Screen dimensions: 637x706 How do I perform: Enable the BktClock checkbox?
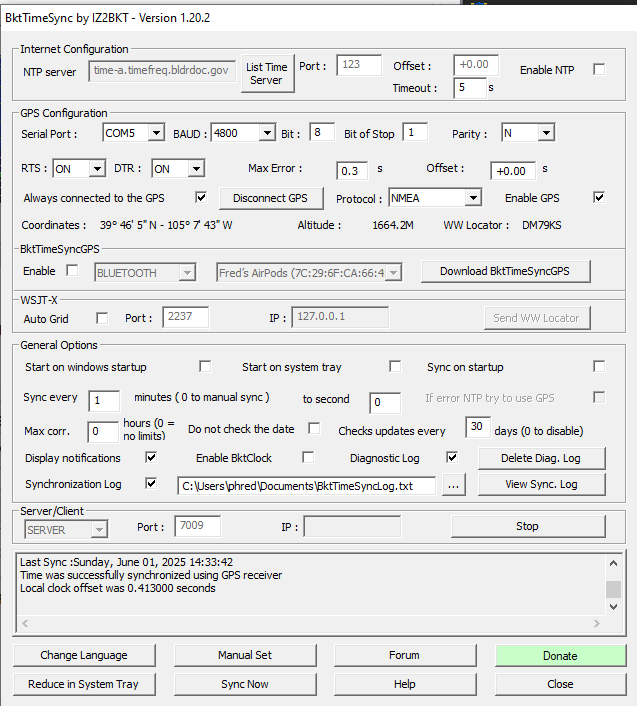click(x=308, y=457)
